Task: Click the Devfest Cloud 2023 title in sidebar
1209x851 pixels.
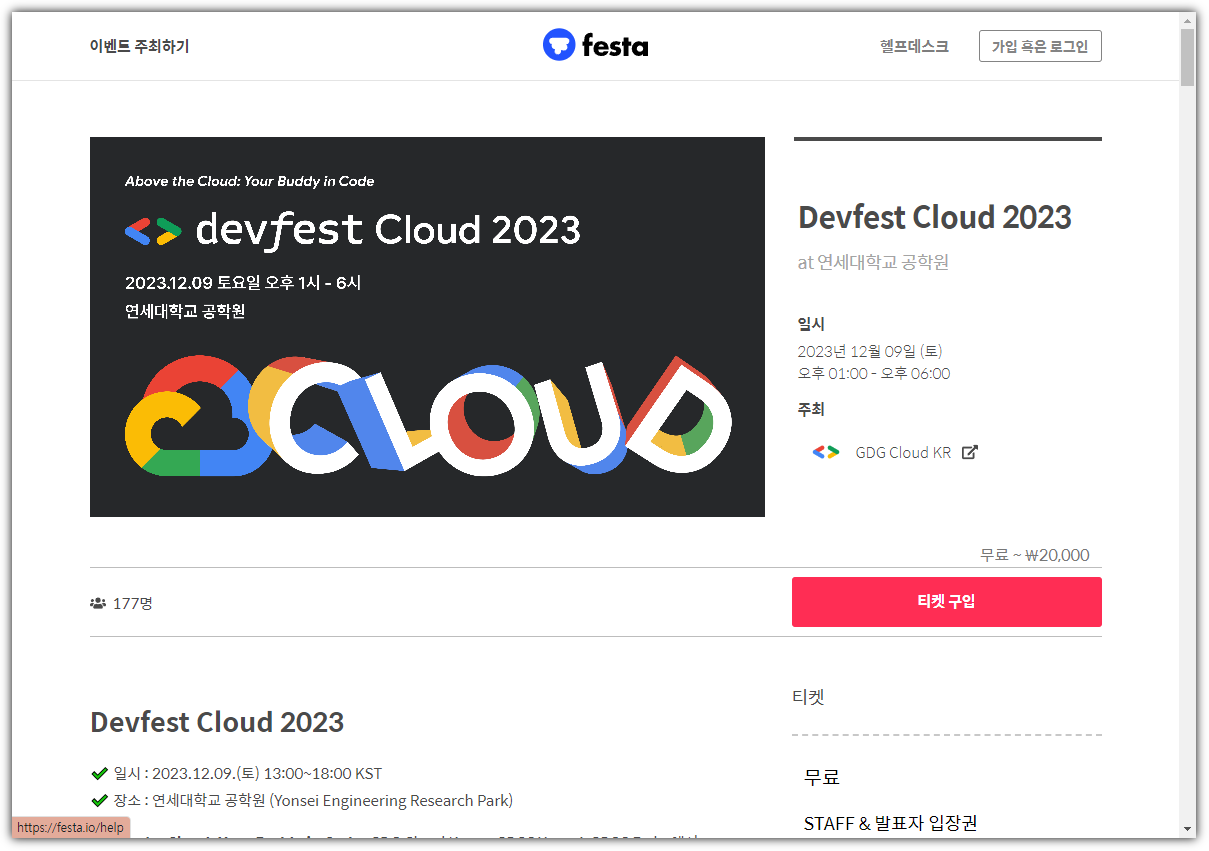Action: 935,217
